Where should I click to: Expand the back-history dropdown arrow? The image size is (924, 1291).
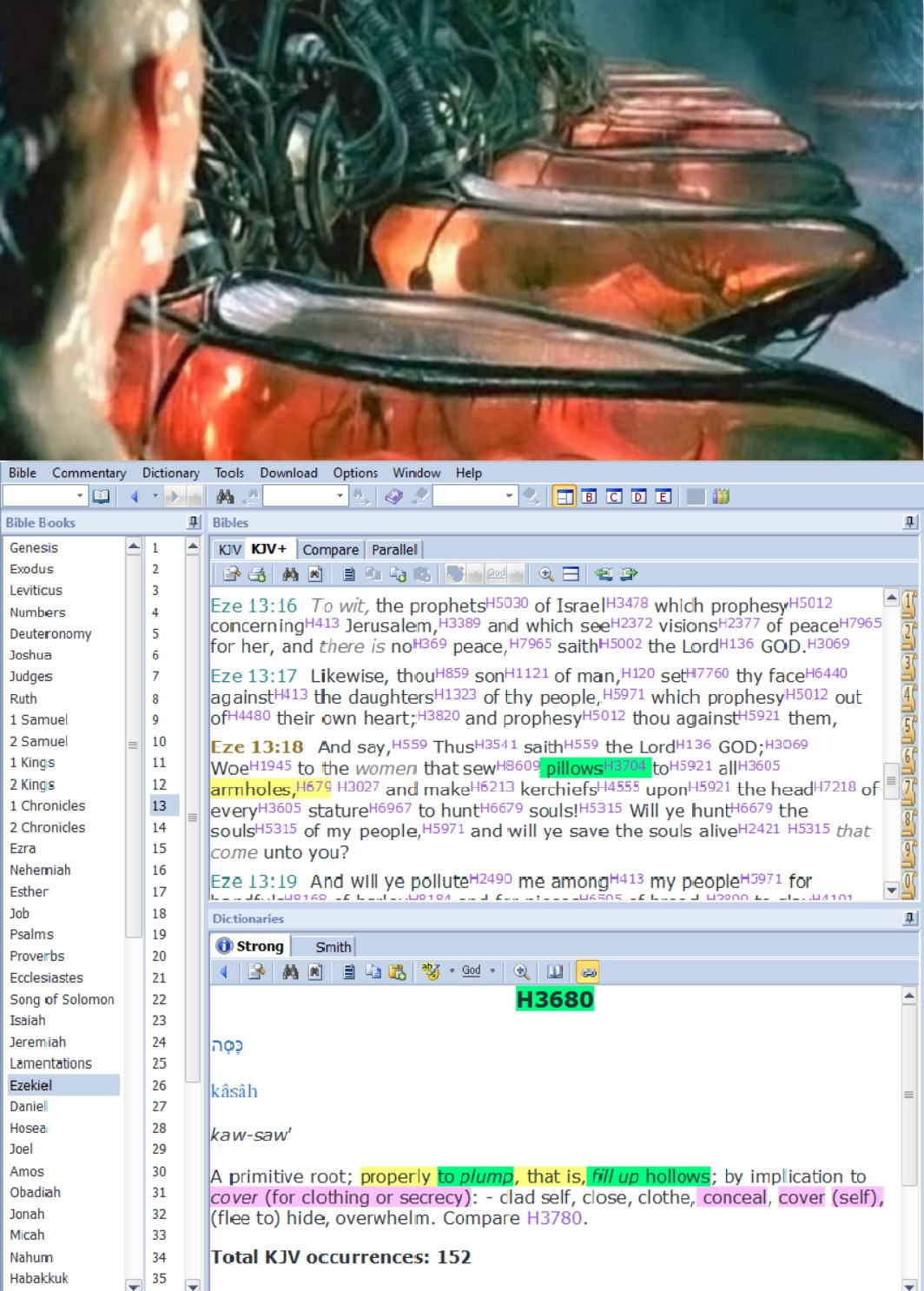point(155,496)
